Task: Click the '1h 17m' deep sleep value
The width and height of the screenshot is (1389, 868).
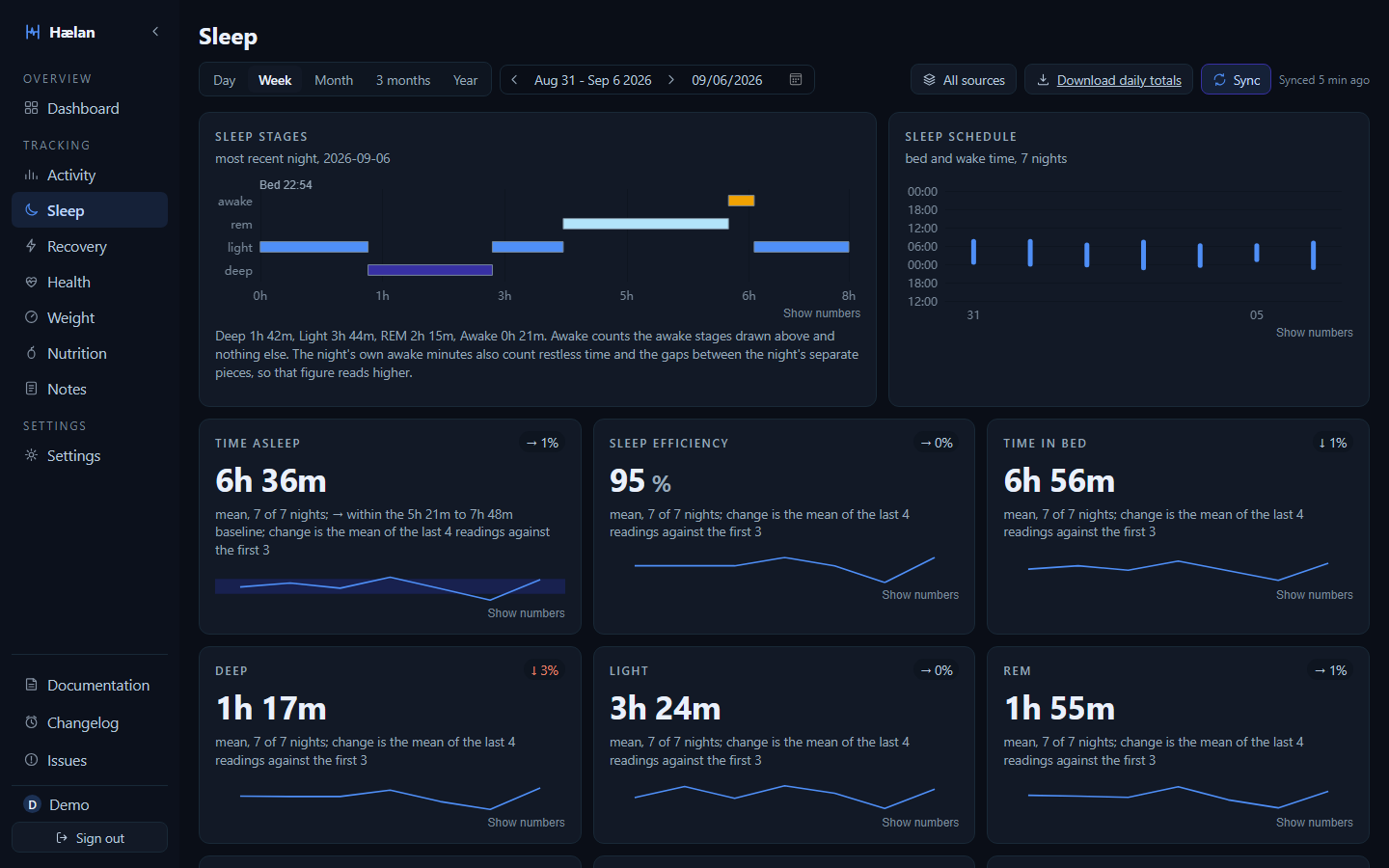Action: 271,708
